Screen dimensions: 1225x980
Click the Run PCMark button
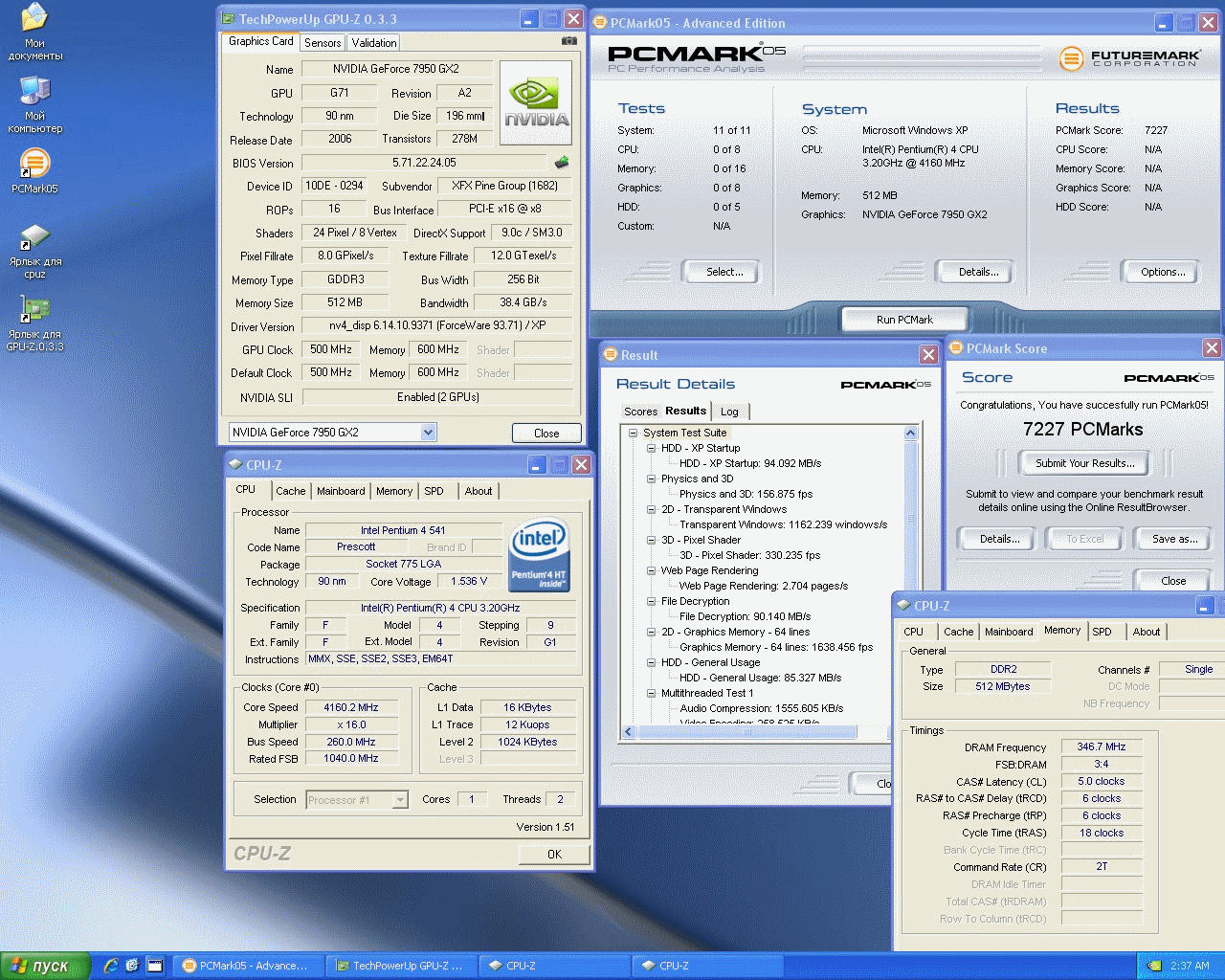[904, 320]
